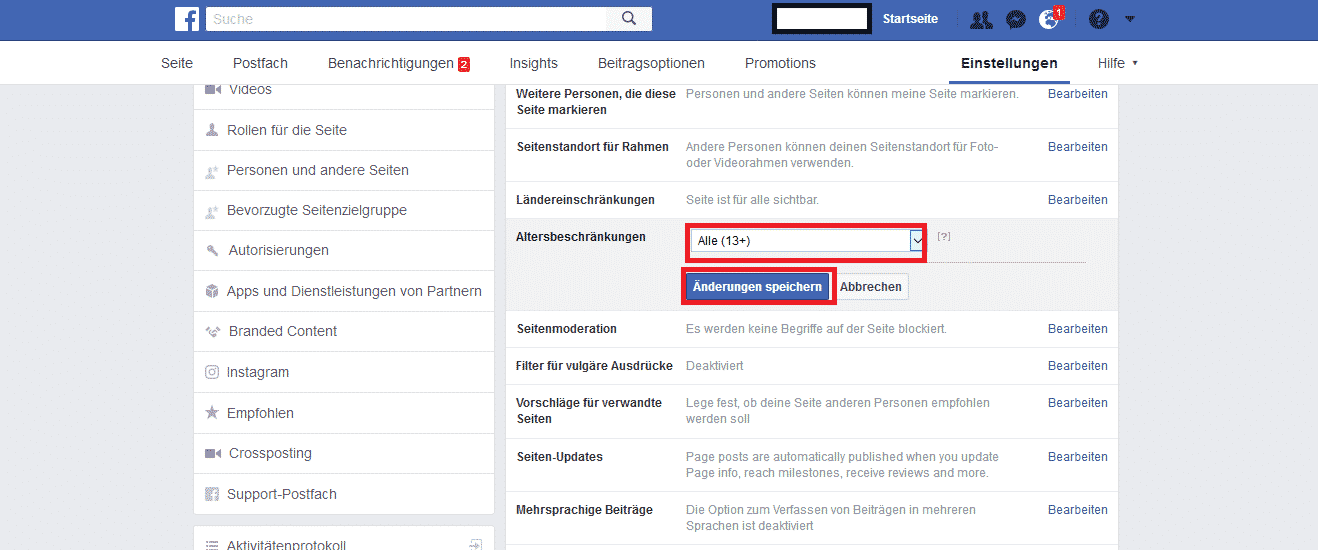
Task: Click Bearbeiten for Seiten-Updates
Action: pyautogui.click(x=1078, y=457)
